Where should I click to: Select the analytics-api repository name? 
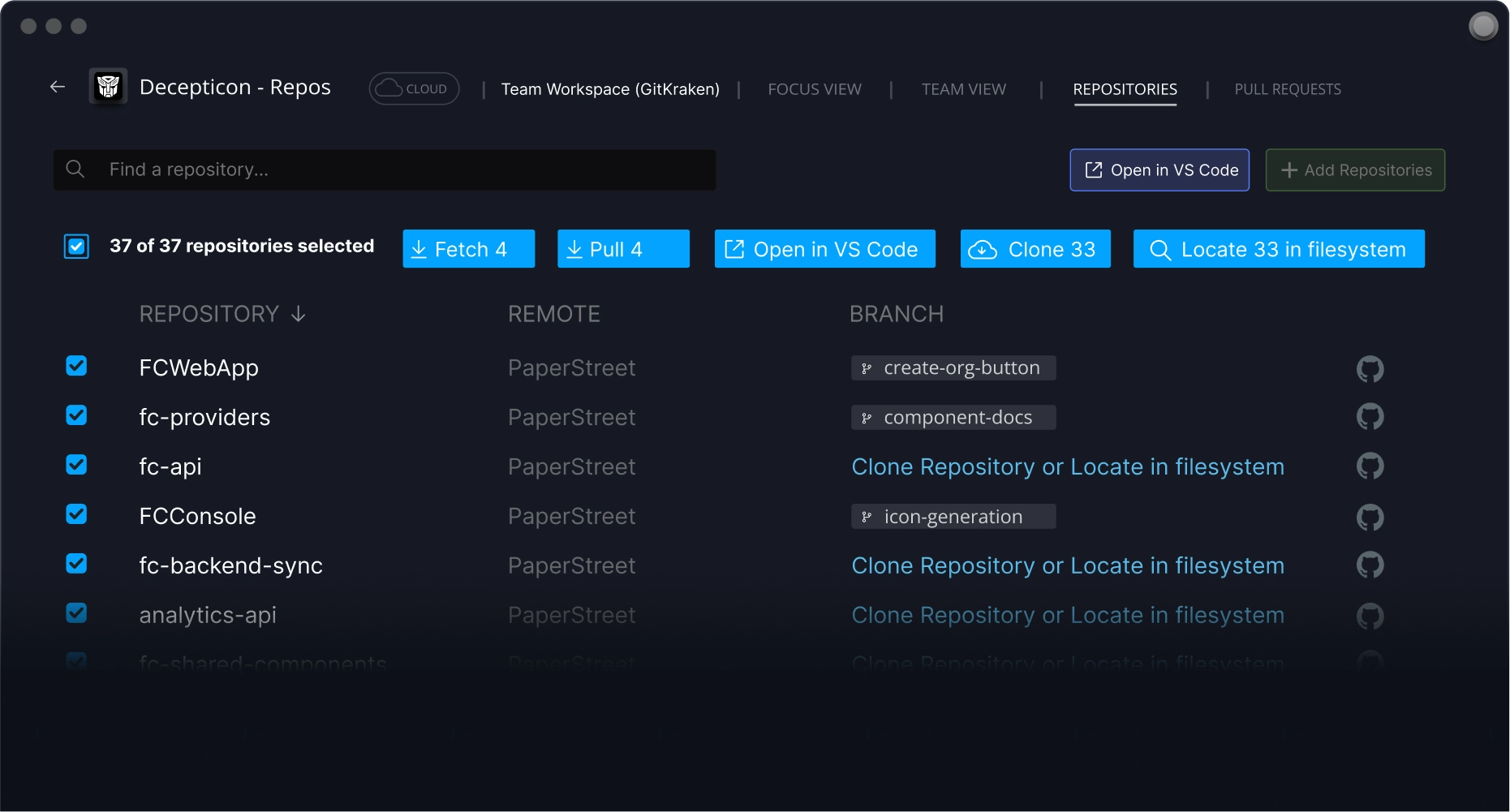click(x=208, y=616)
